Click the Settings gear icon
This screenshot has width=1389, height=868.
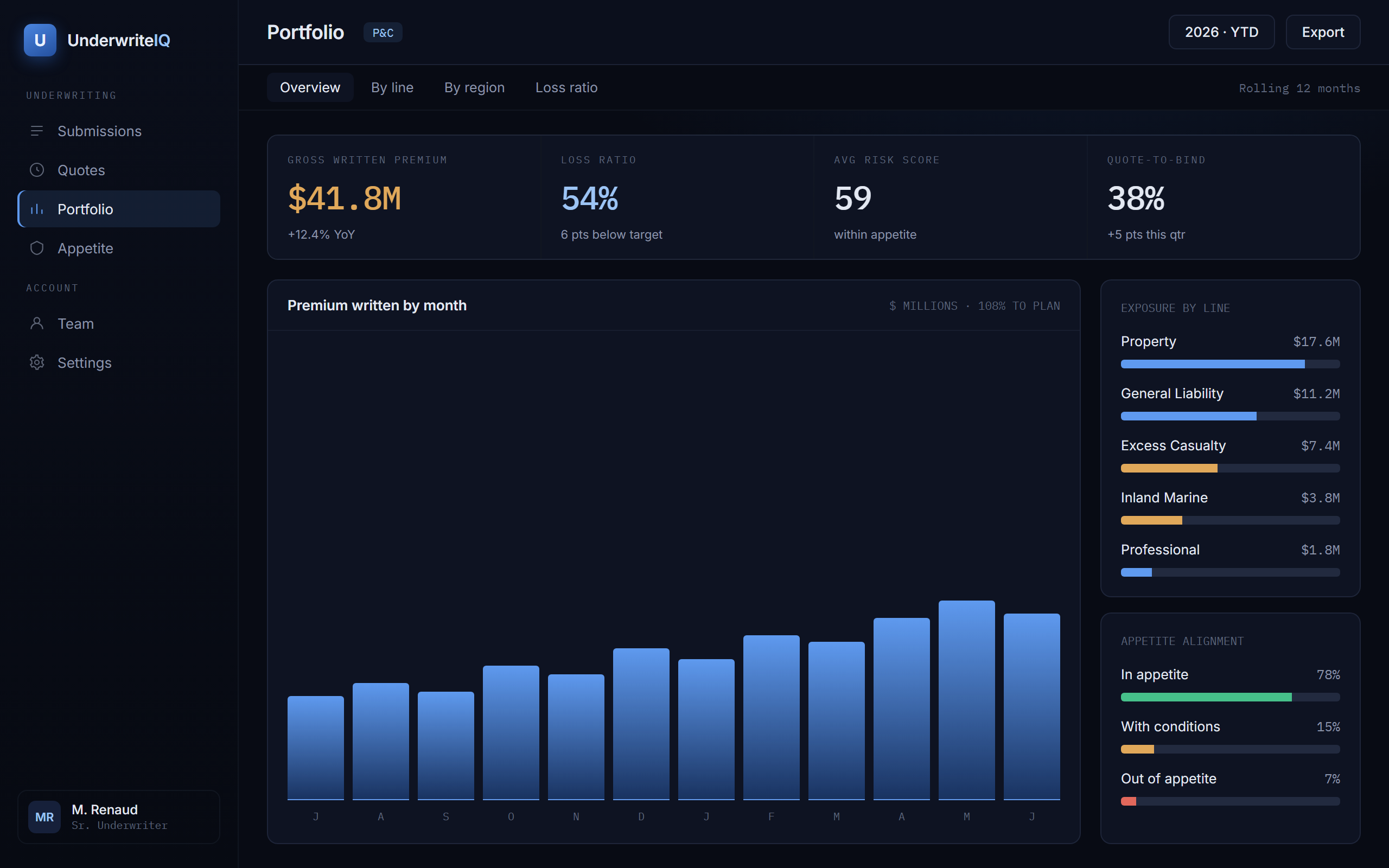pos(37,363)
